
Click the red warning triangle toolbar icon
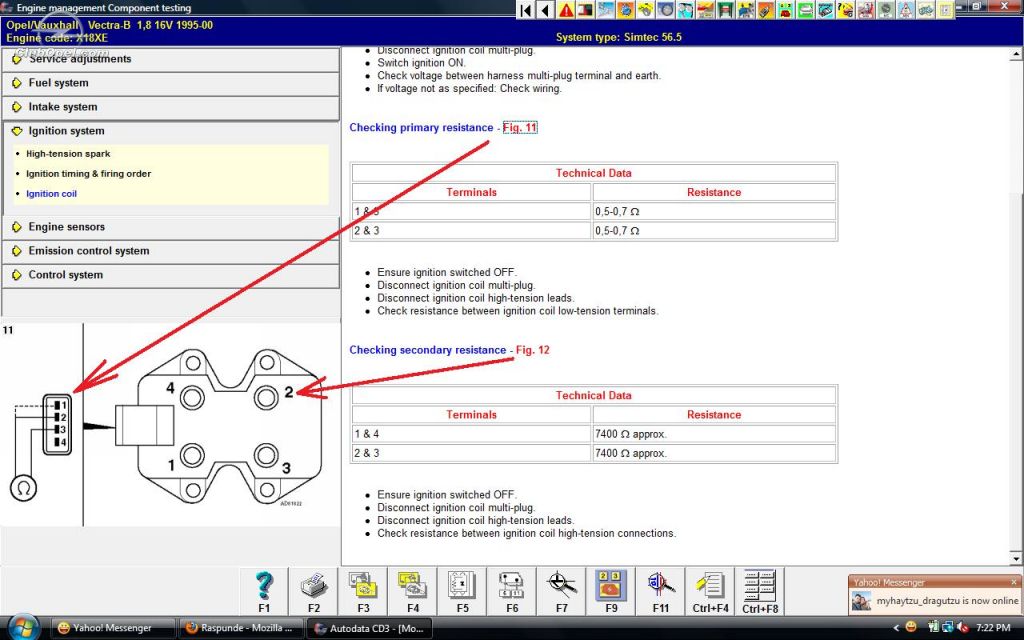(566, 10)
